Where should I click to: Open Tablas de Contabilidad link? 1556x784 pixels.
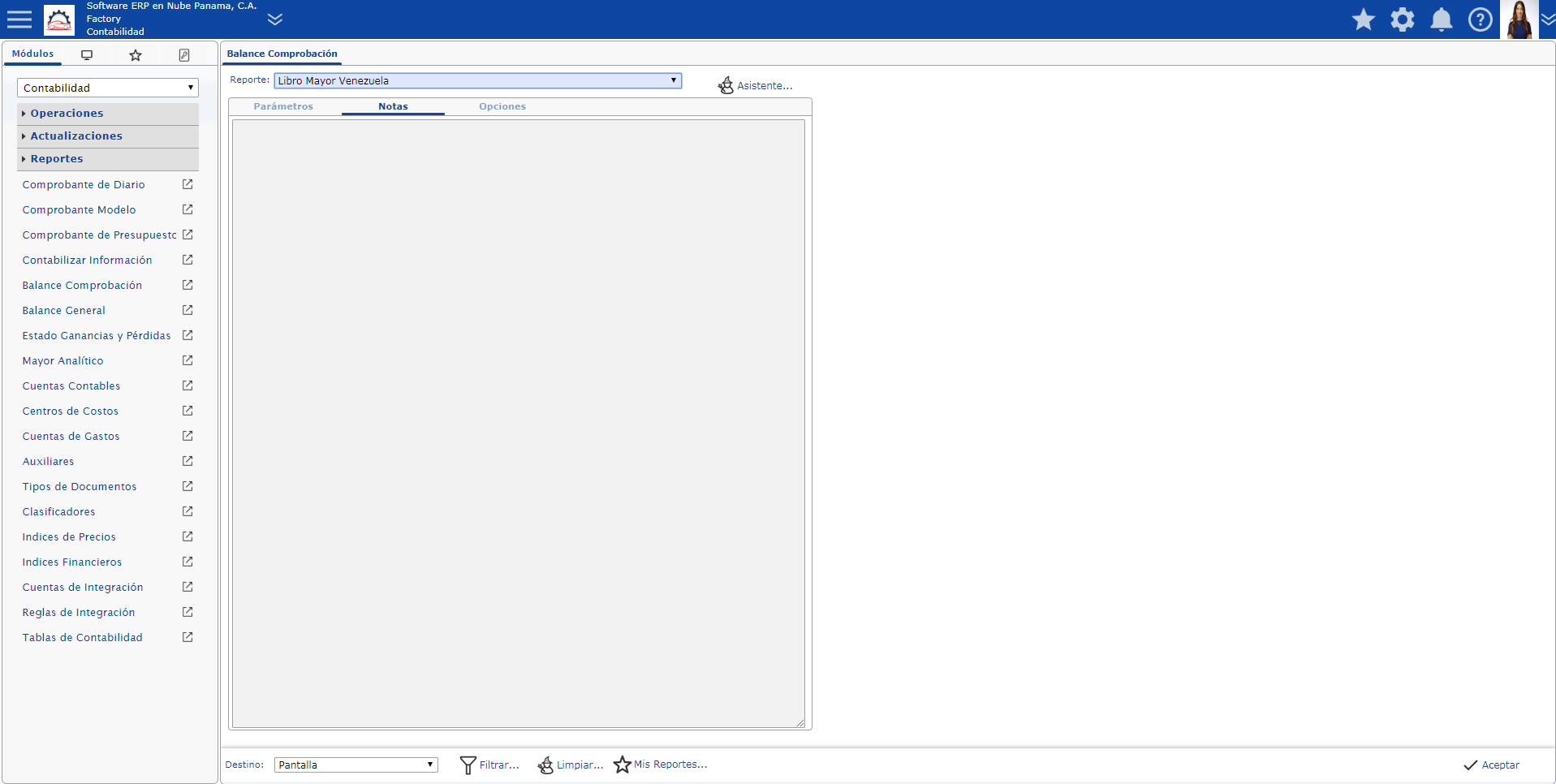(x=82, y=638)
